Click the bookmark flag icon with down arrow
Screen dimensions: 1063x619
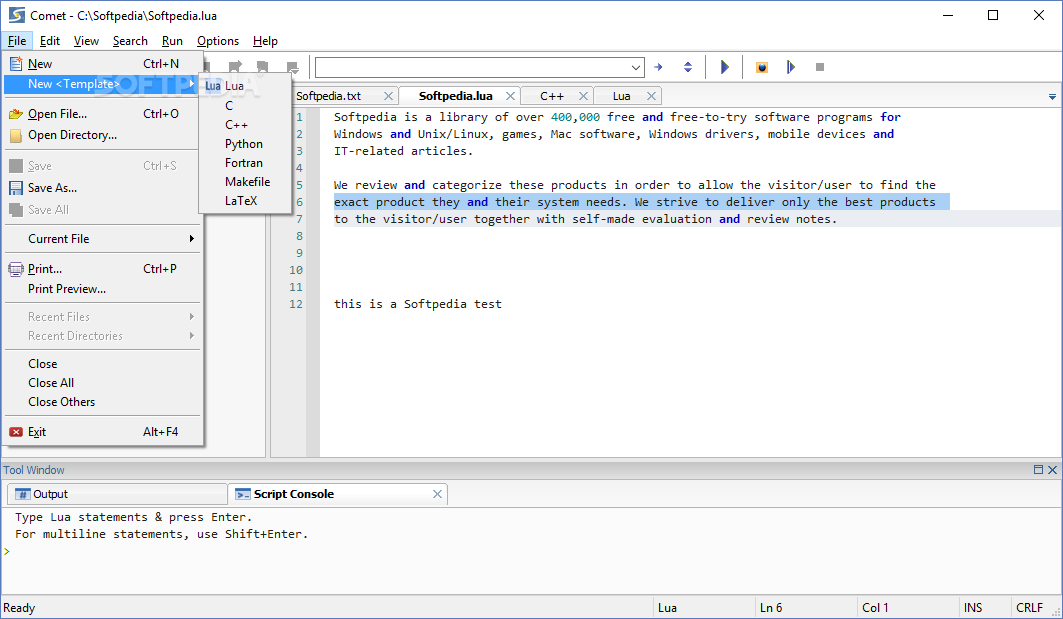(x=292, y=67)
